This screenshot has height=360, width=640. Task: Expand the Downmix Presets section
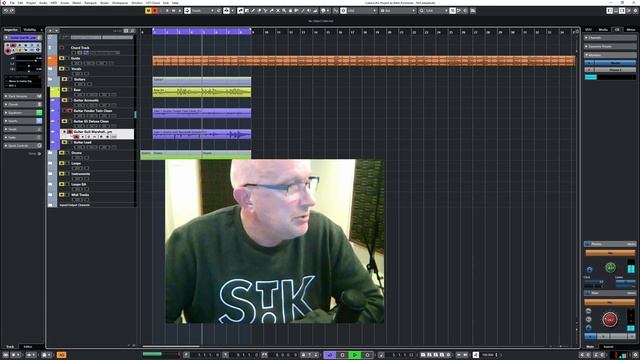tap(610, 46)
